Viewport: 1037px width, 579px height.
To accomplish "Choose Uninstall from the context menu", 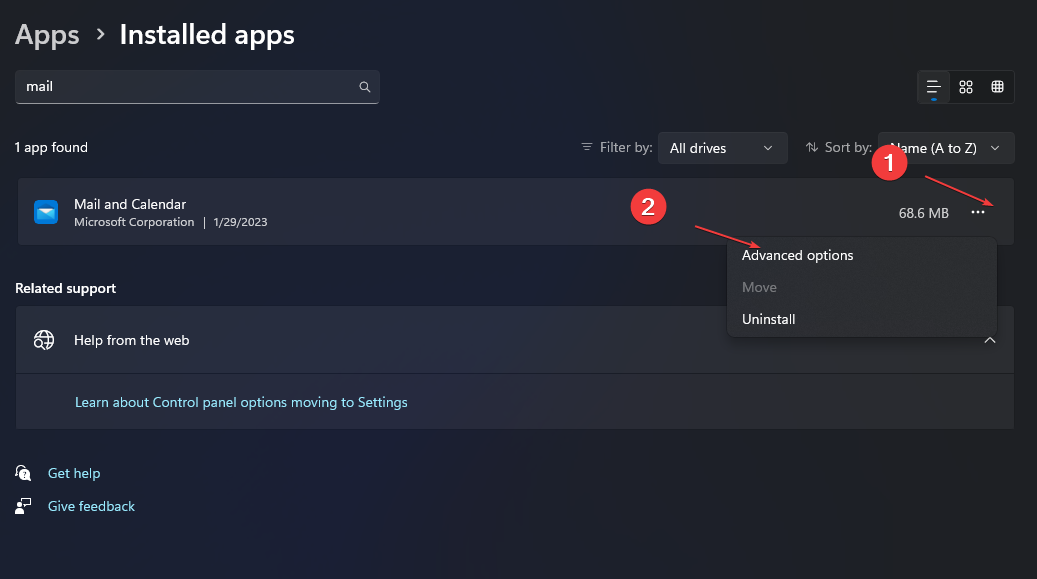I will 769,319.
